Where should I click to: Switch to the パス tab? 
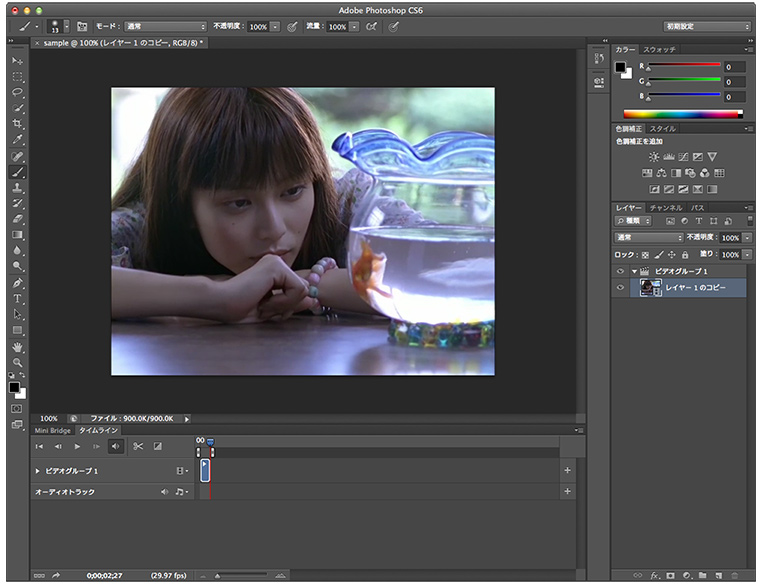tap(697, 208)
